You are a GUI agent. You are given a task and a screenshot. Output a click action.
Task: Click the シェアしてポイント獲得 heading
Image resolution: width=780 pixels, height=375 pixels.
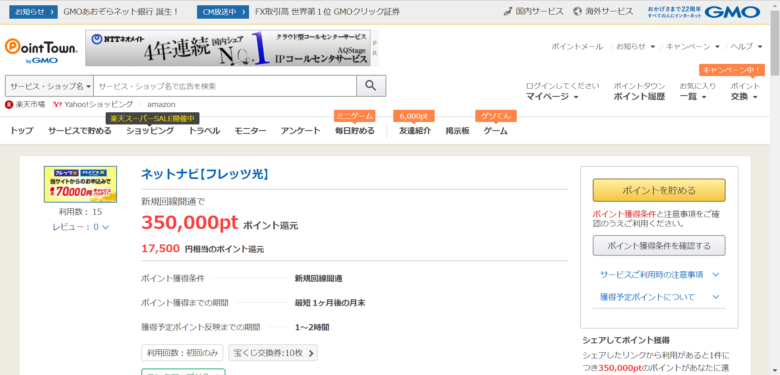coord(626,341)
